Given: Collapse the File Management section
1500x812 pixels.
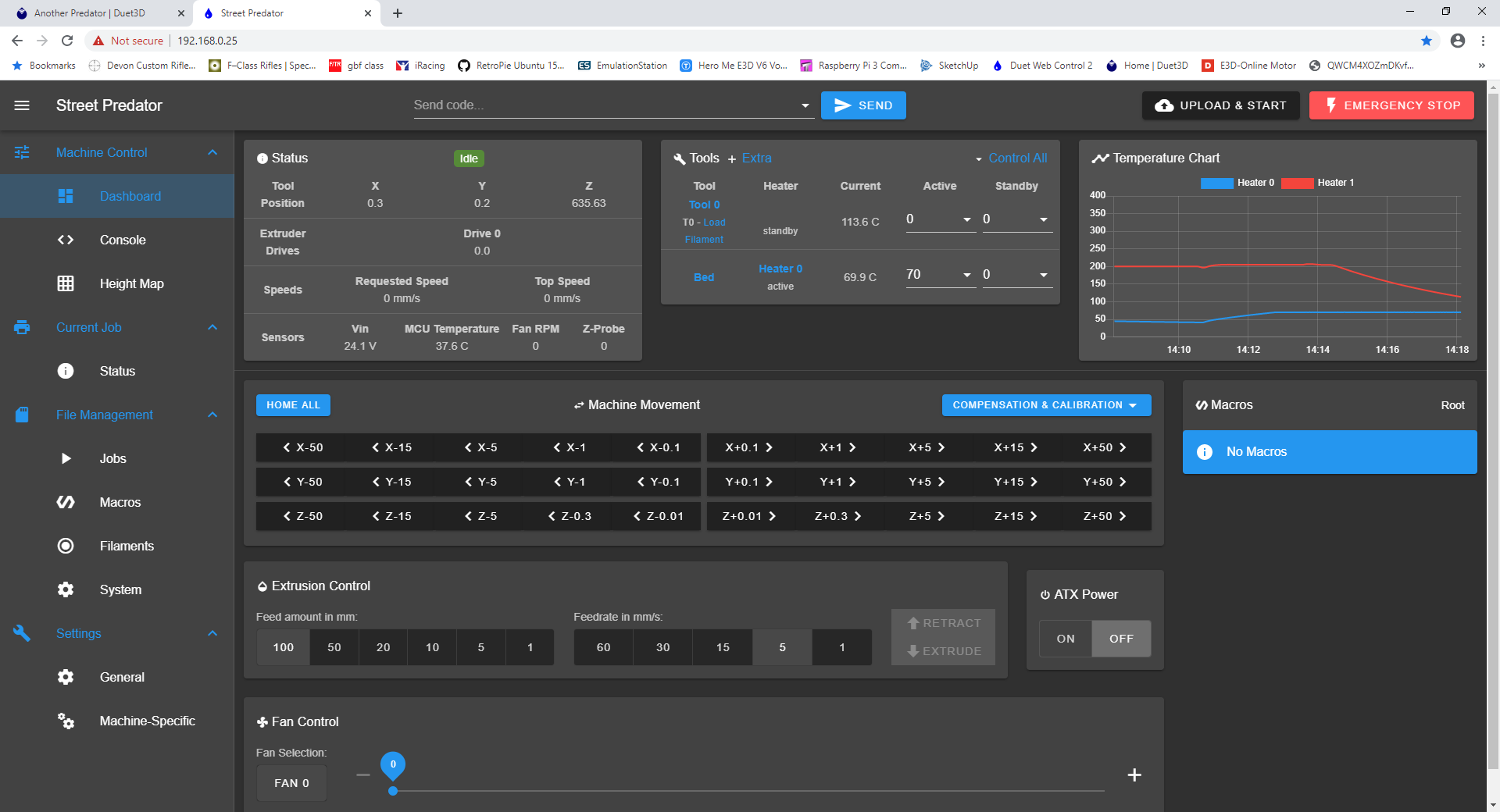Looking at the screenshot, I should pos(212,415).
